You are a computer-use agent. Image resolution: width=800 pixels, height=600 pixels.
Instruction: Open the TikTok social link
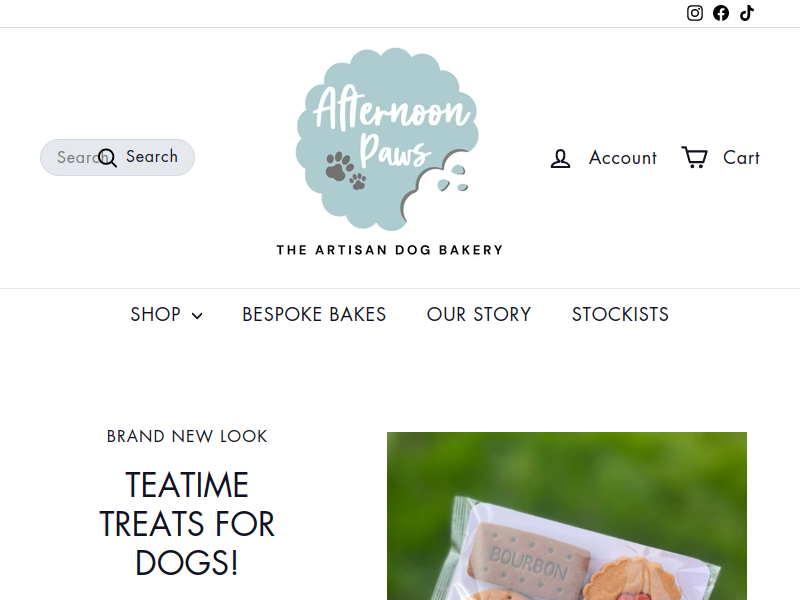click(747, 13)
